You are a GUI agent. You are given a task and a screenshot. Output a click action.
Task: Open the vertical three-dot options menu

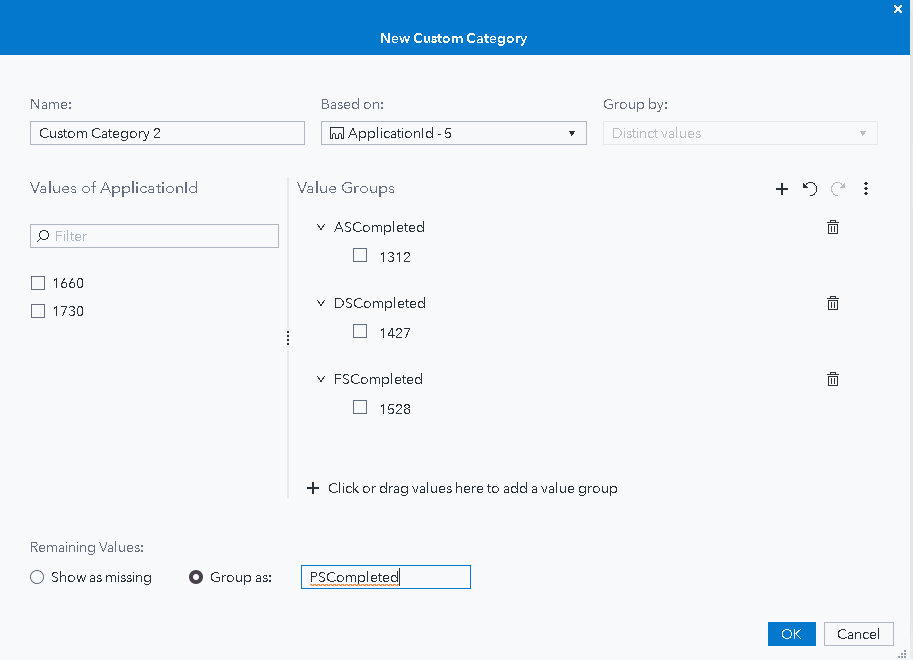(866, 189)
